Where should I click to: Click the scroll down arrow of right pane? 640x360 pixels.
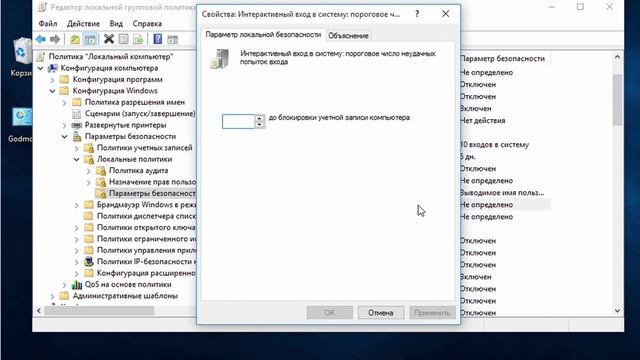click(x=617, y=311)
